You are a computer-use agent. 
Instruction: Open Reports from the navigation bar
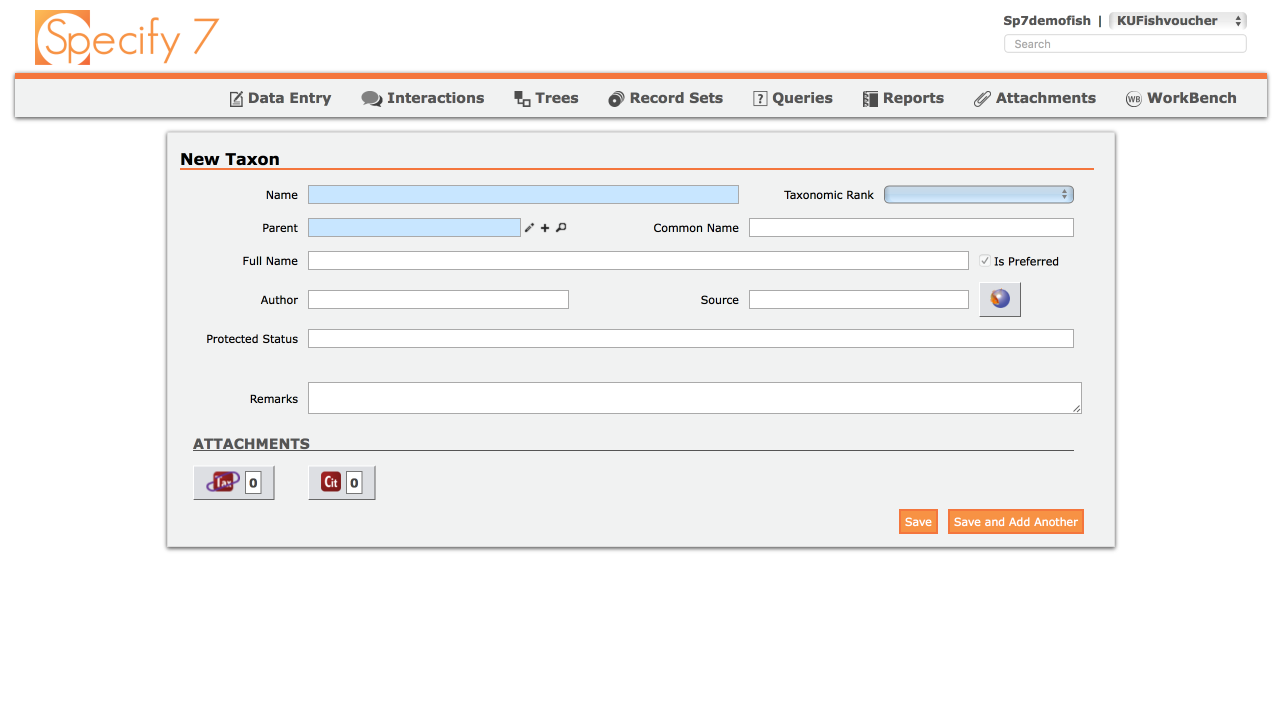tap(903, 97)
